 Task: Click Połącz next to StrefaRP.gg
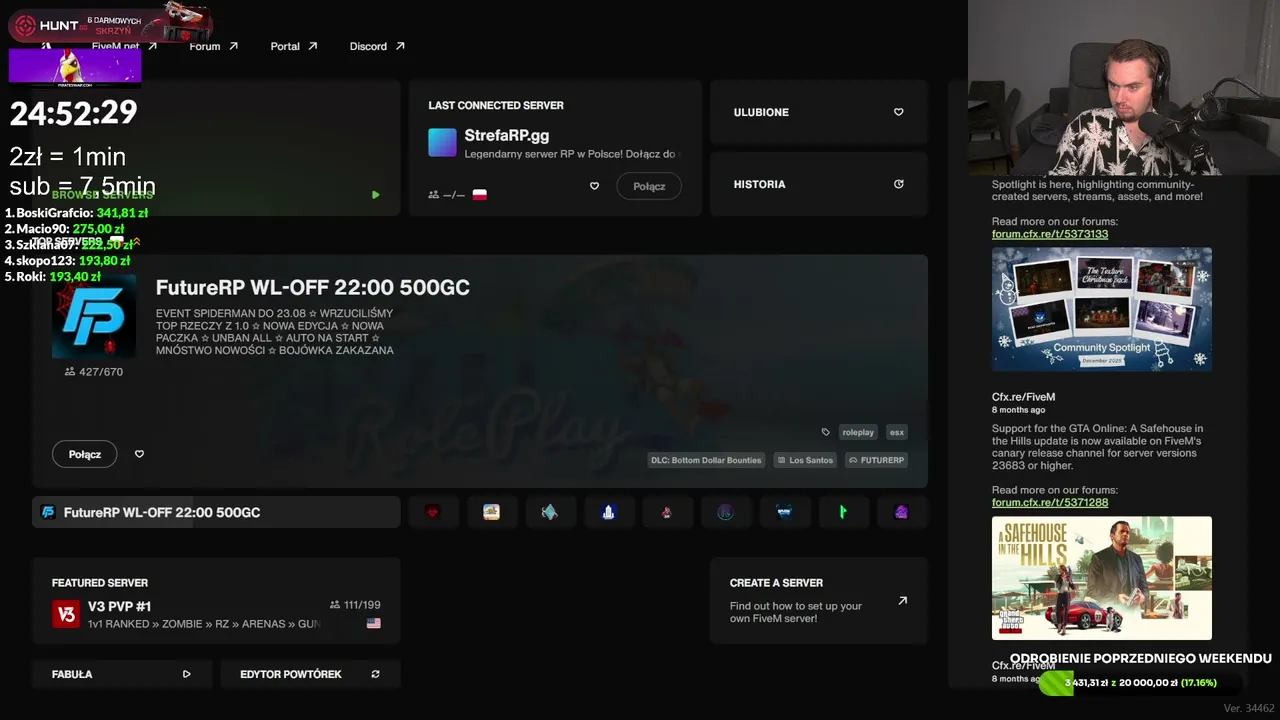tap(649, 186)
